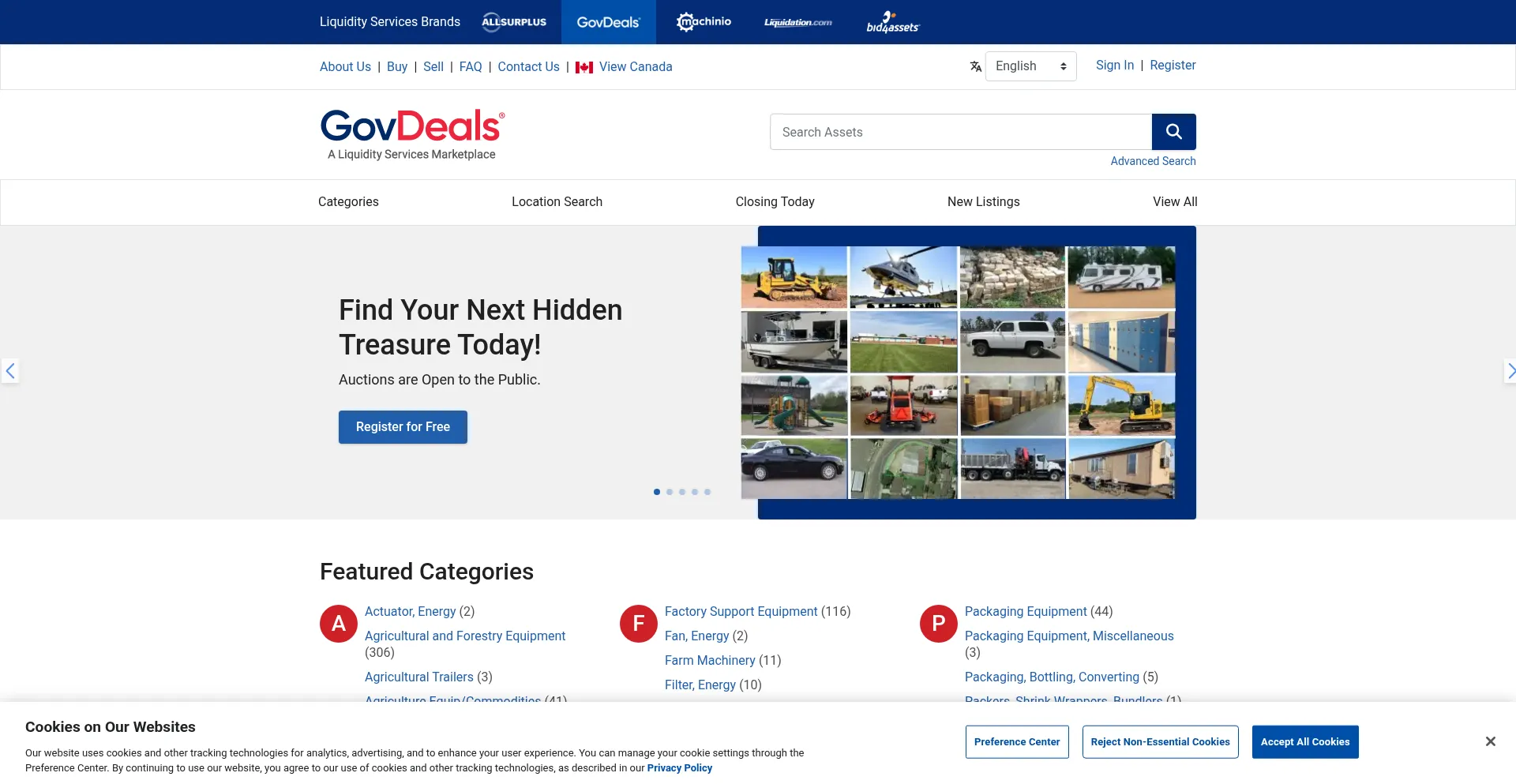Screen dimensions: 1516x784
Task: Open the View Canada link
Action: point(635,67)
